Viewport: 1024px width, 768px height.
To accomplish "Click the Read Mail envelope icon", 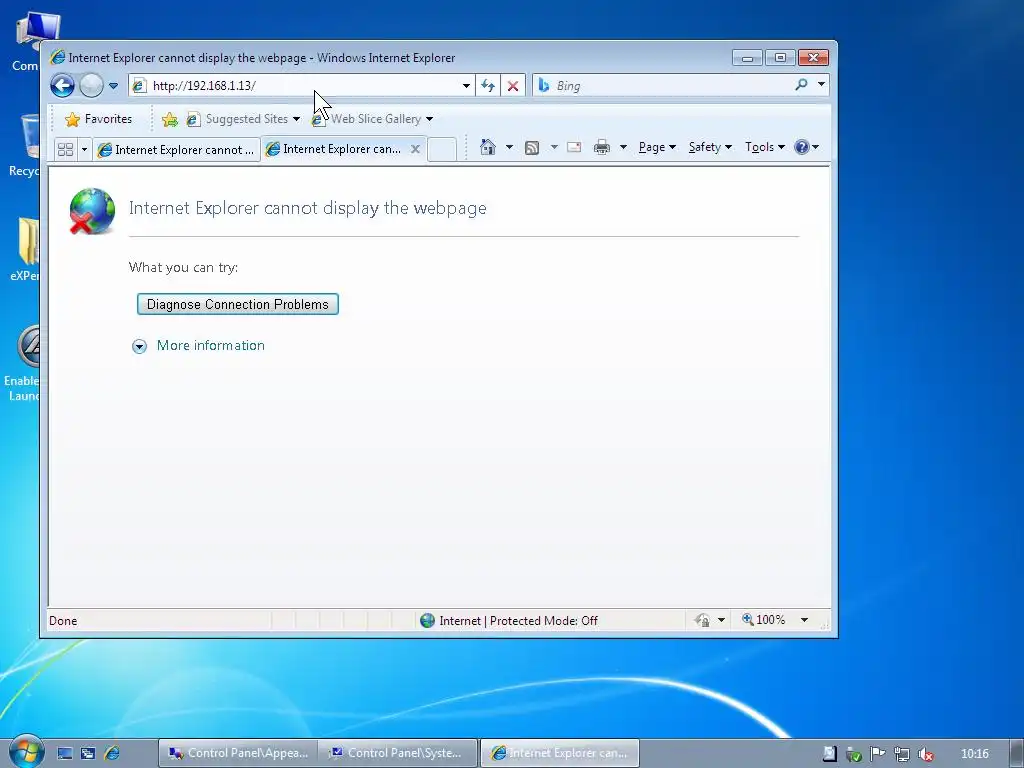I will (574, 147).
